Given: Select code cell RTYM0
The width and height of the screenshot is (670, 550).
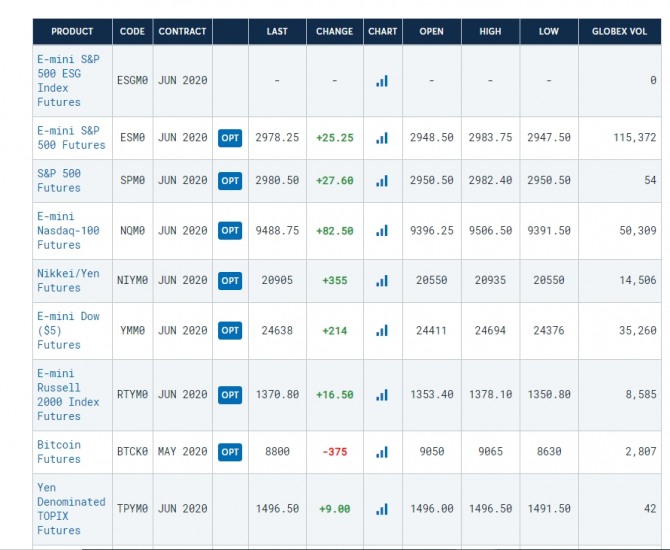Looking at the screenshot, I should coord(132,394).
